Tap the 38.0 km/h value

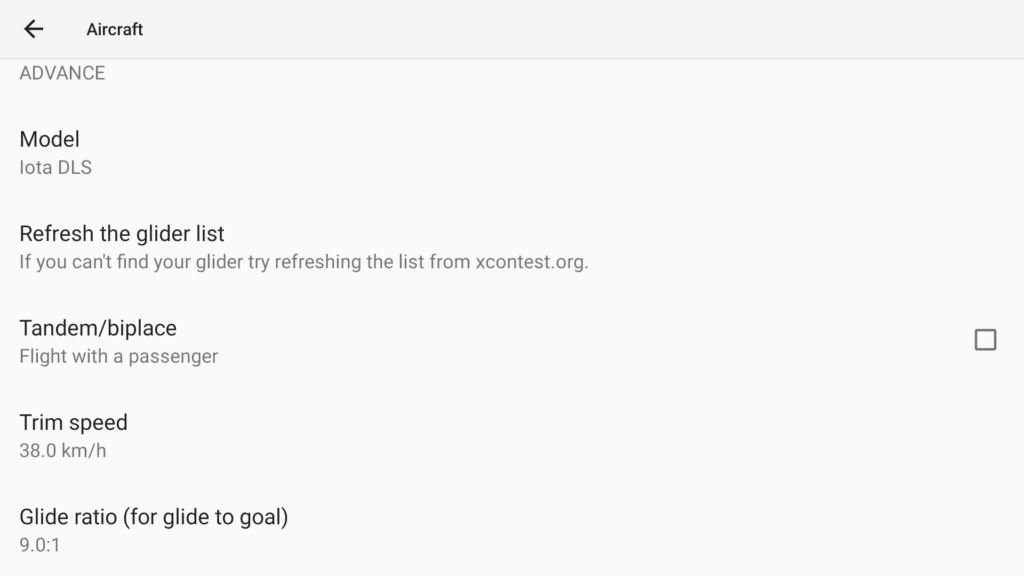pos(63,451)
